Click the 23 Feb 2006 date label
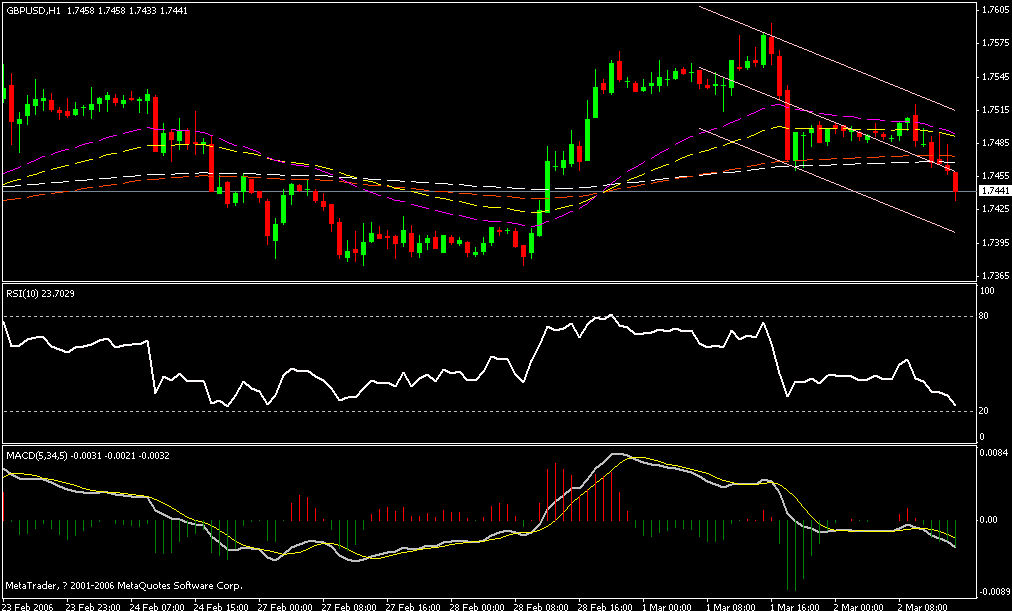 tap(25, 606)
